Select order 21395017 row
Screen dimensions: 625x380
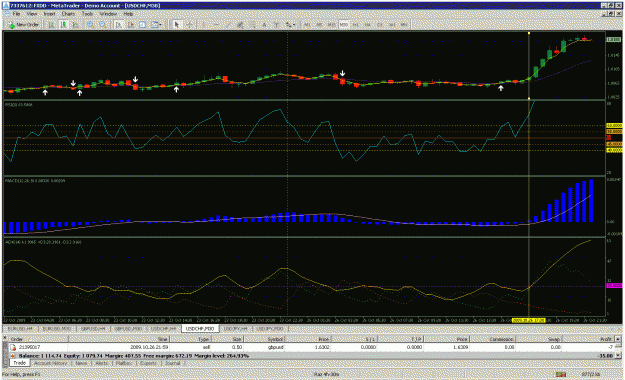pos(312,348)
